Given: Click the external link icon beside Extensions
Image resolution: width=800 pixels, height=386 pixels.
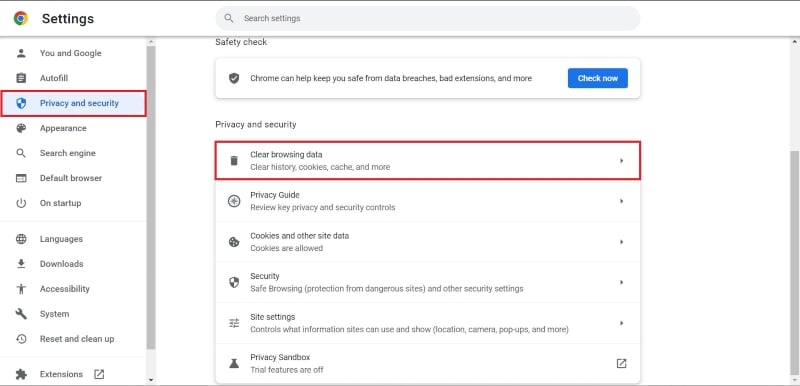Looking at the screenshot, I should pyautogui.click(x=99, y=374).
